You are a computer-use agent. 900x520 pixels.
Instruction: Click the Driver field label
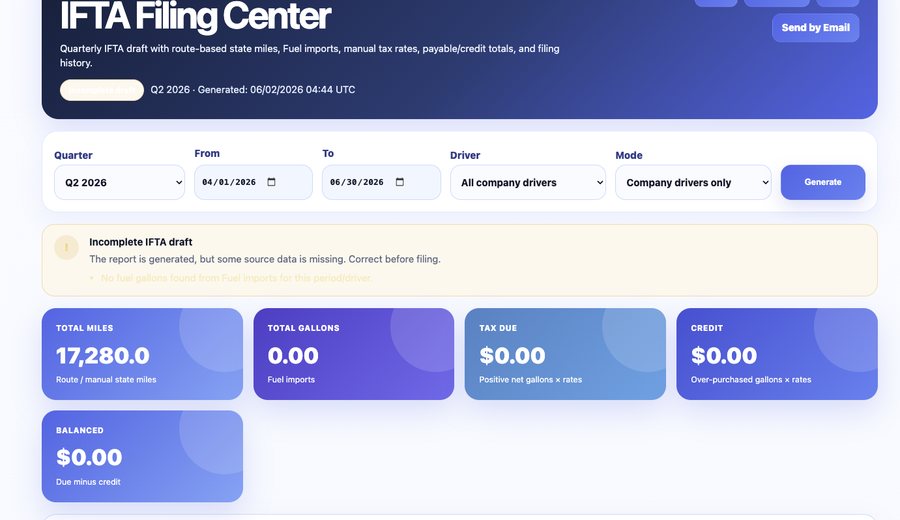pos(465,155)
